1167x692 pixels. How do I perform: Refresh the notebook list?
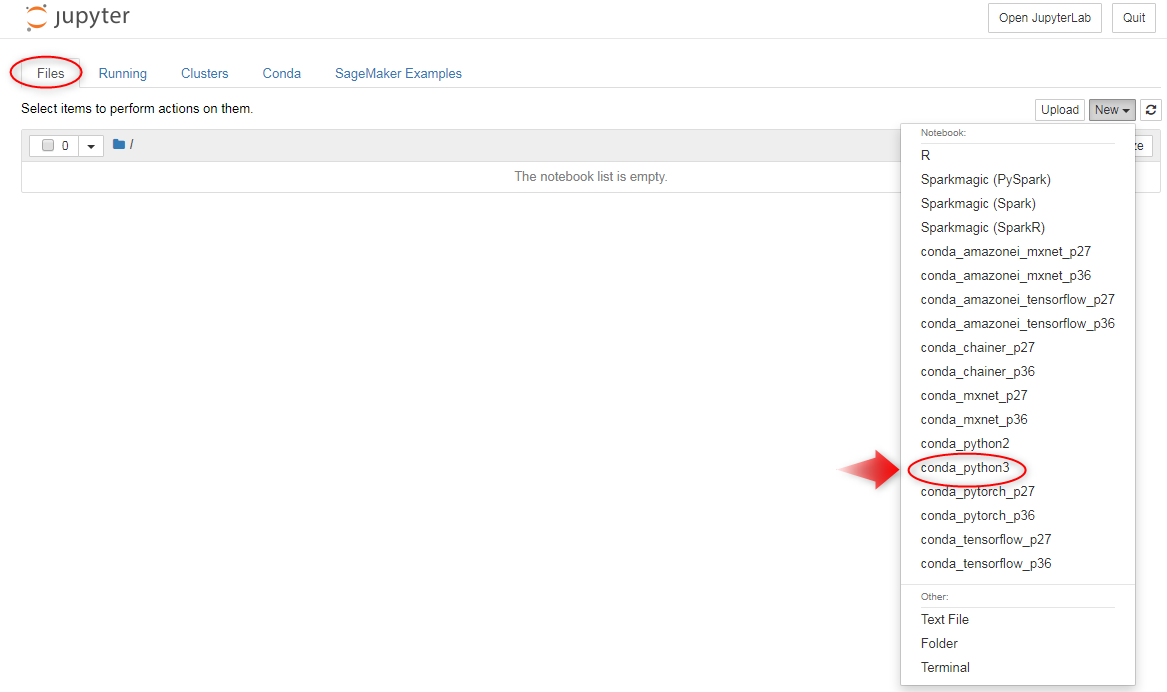[1151, 109]
